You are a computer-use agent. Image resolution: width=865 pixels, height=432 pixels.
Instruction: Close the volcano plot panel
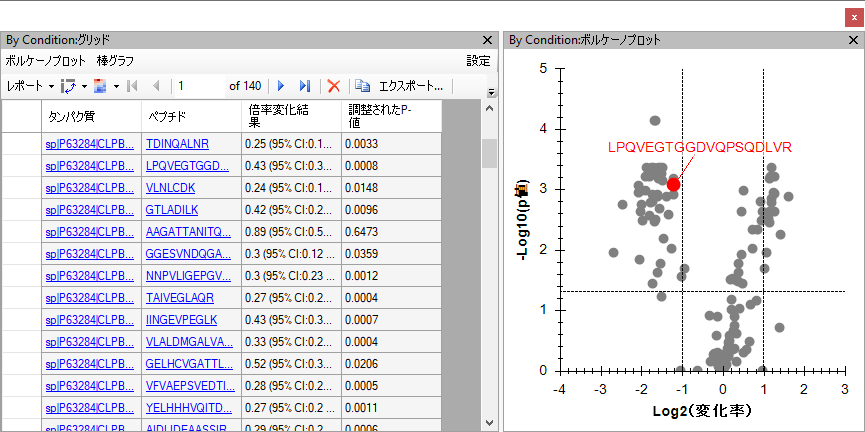pos(852,41)
